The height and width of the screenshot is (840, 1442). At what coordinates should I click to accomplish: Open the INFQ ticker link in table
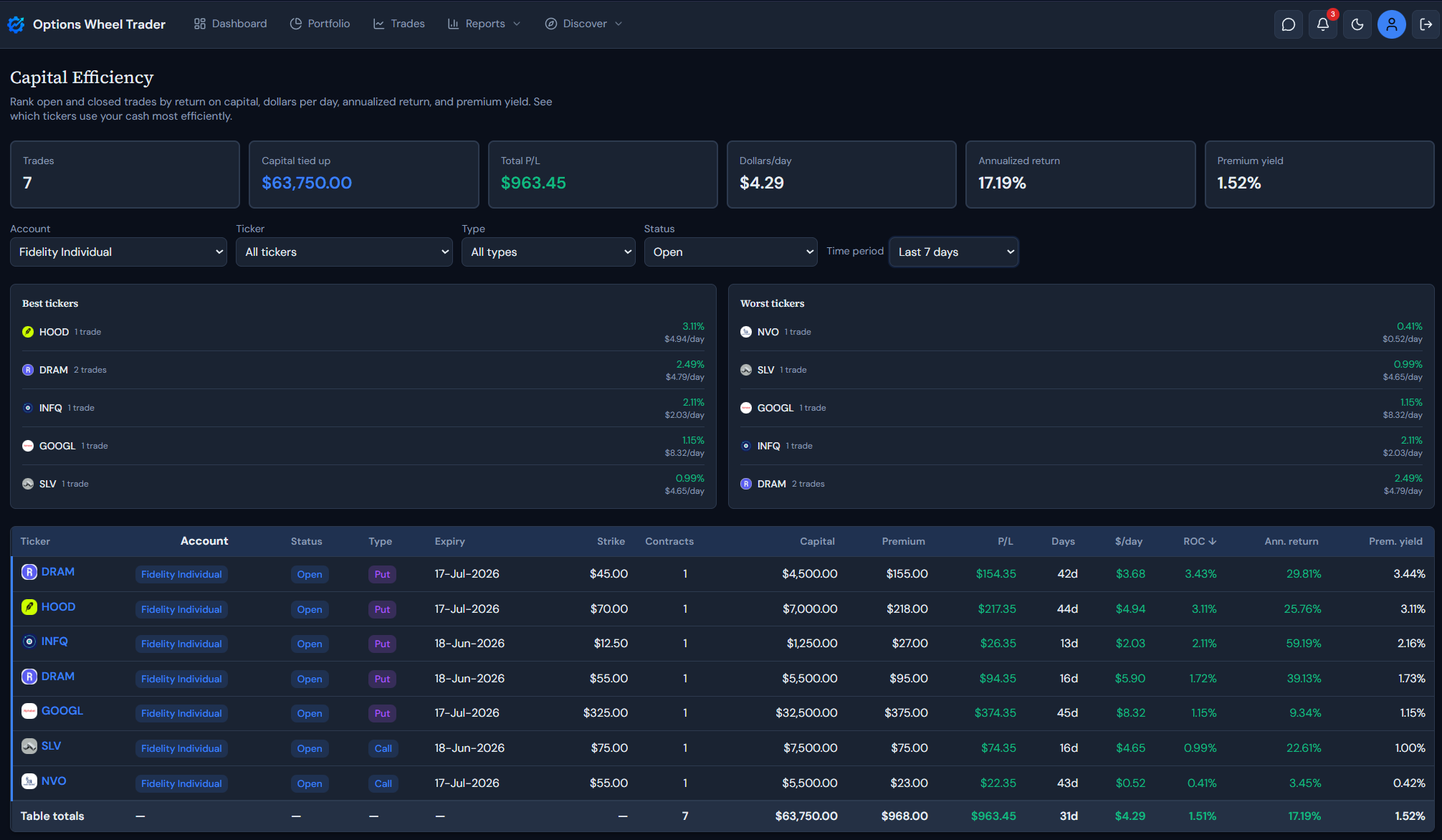(54, 641)
